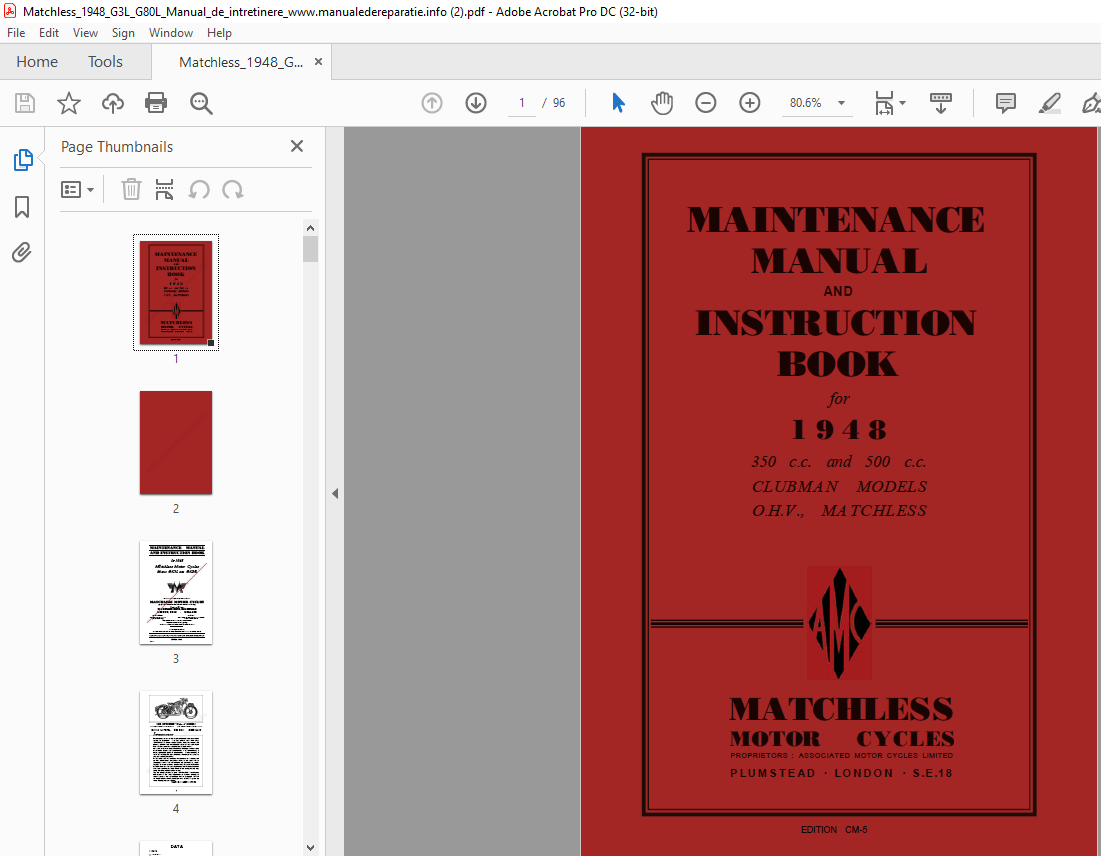This screenshot has height=856, width=1101.
Task: Delete selected page with trash icon
Action: coord(131,190)
